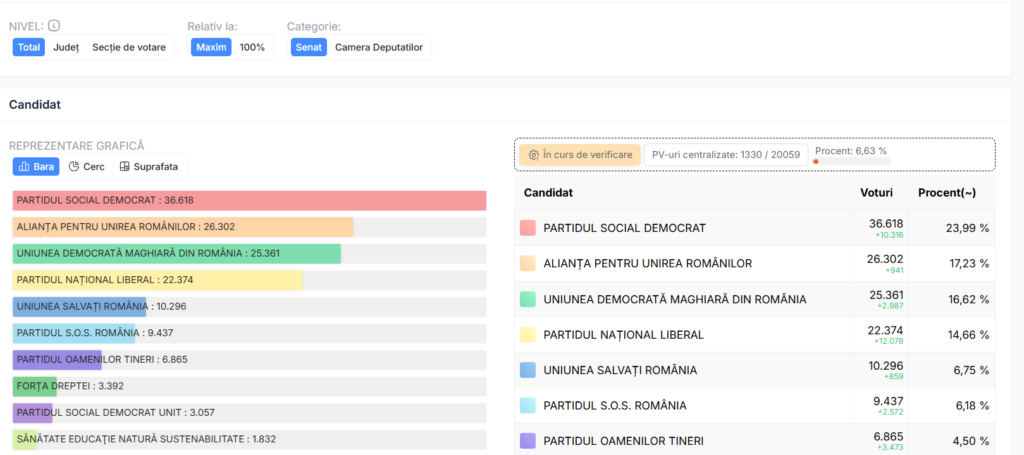Set relative scale to 100%
The width and height of the screenshot is (1024, 455).
(x=252, y=47)
